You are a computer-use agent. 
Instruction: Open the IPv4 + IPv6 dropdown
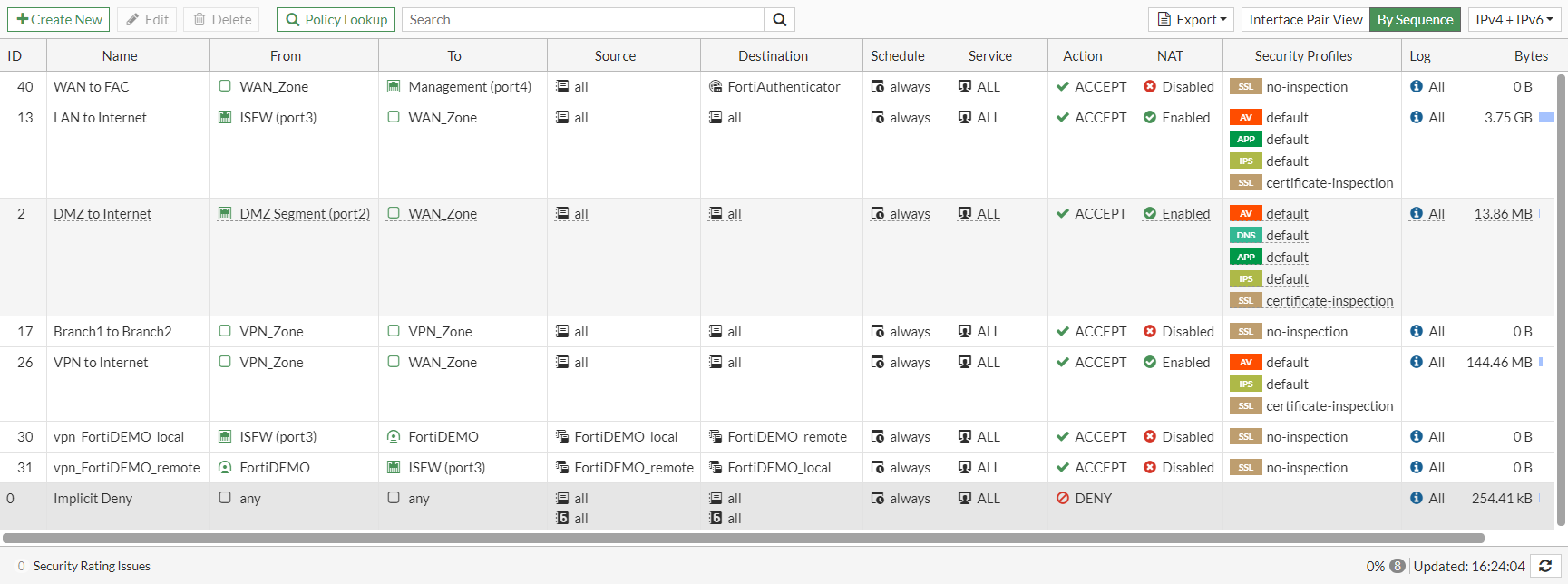pyautogui.click(x=1514, y=20)
